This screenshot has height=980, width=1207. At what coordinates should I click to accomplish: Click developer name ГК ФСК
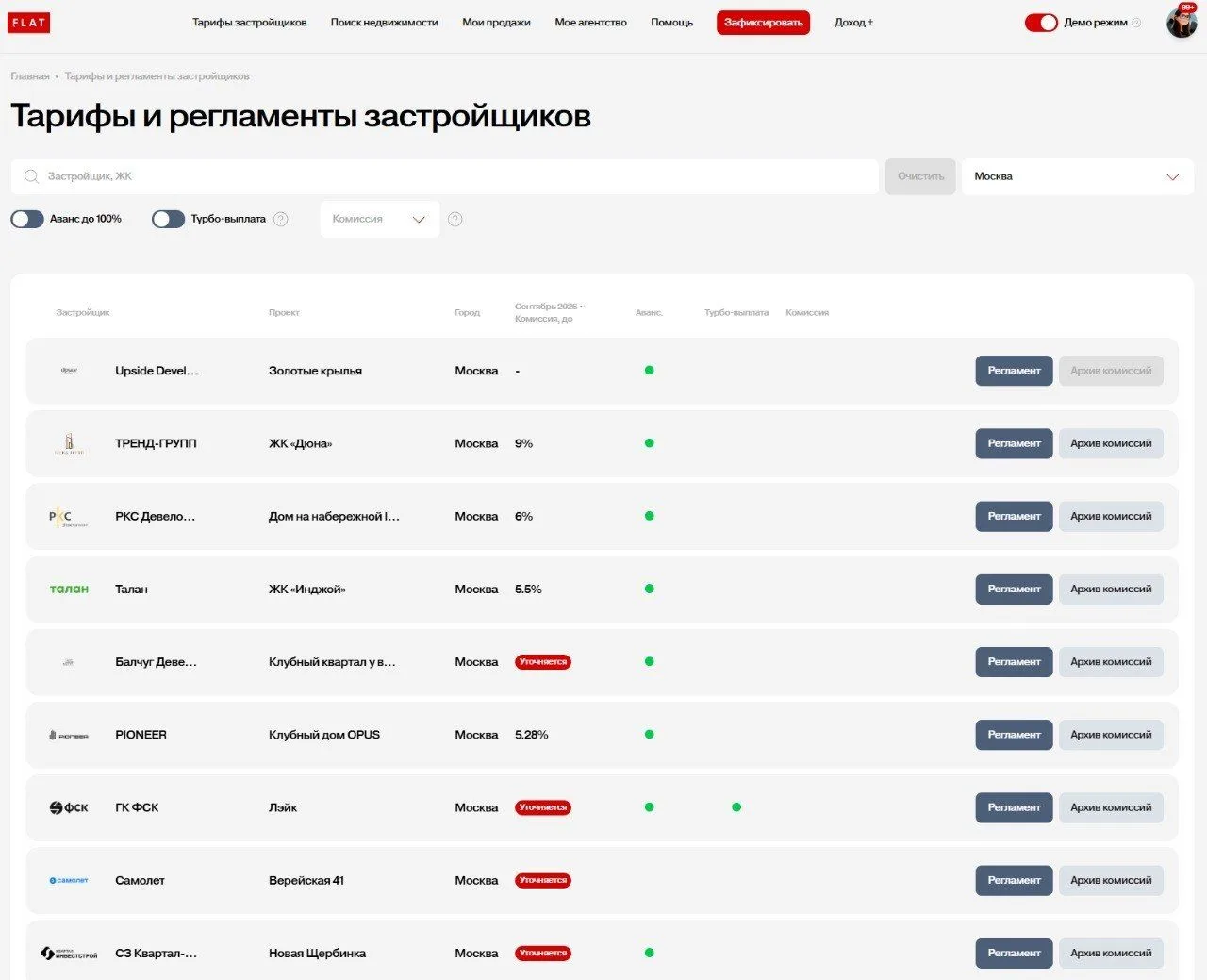click(x=137, y=807)
